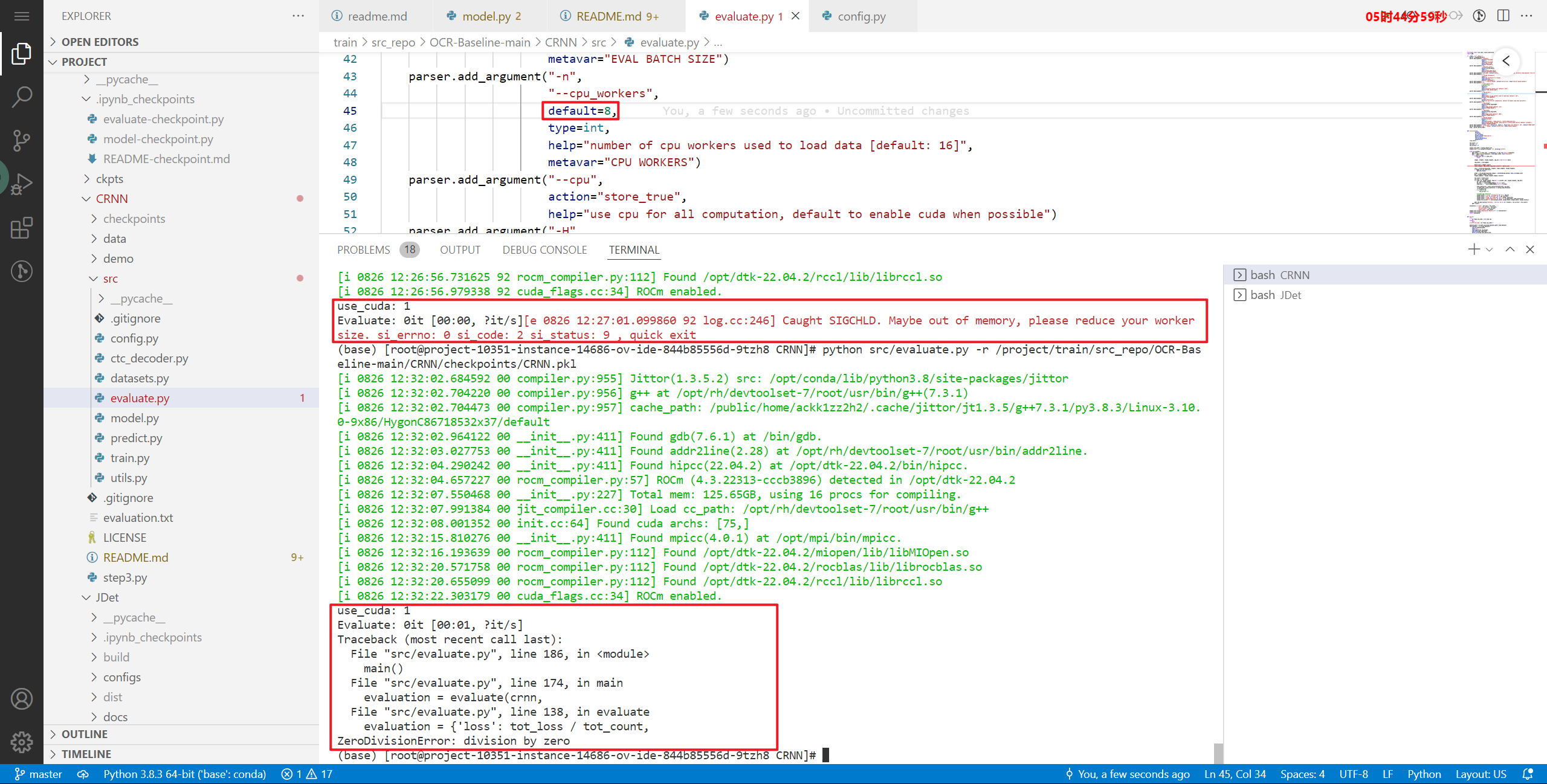The image size is (1547, 784).
Task: Switch to the PROBLEMS tab
Action: click(364, 249)
